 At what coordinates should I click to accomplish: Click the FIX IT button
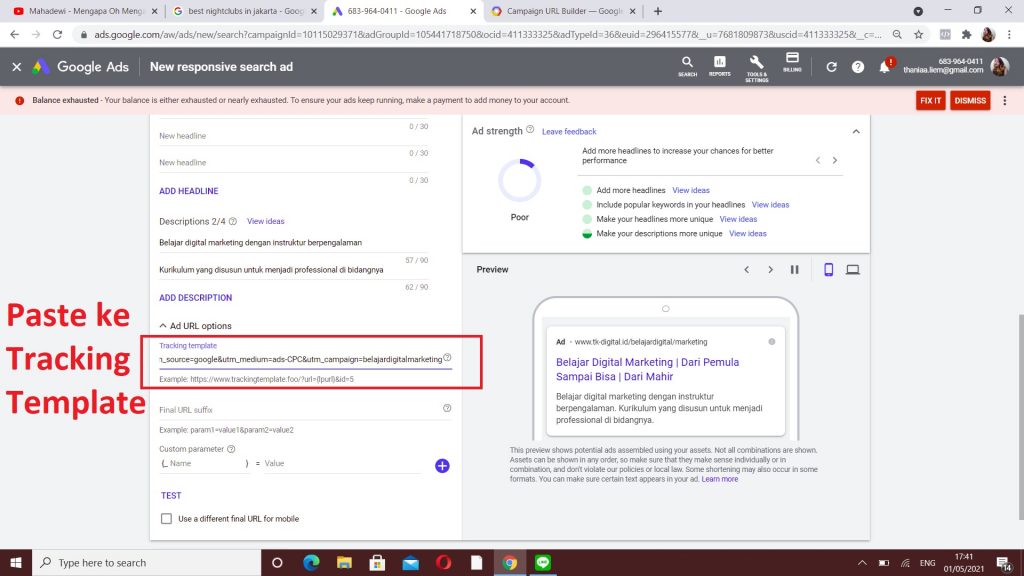click(x=930, y=101)
